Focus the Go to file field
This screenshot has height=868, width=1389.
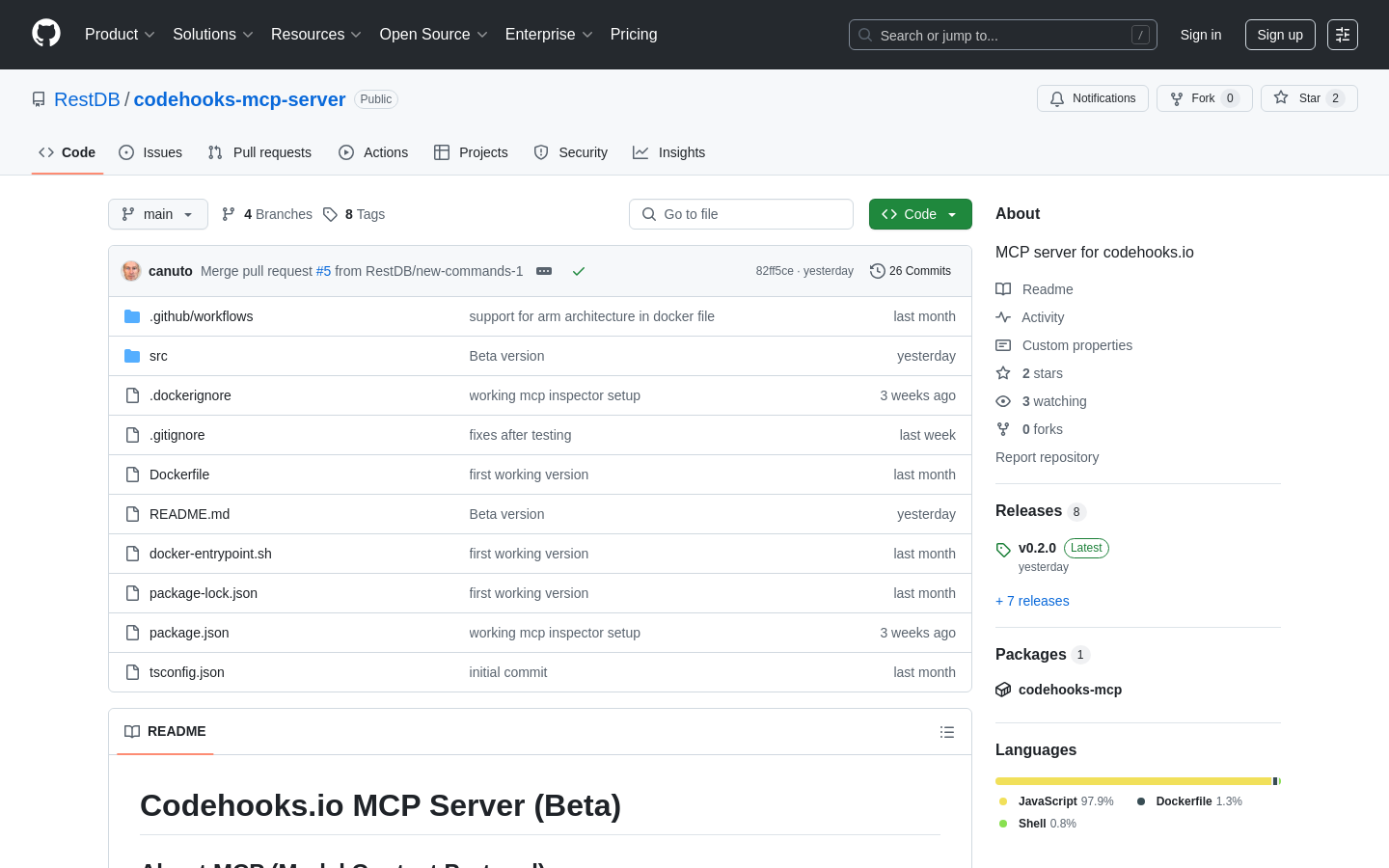741,214
